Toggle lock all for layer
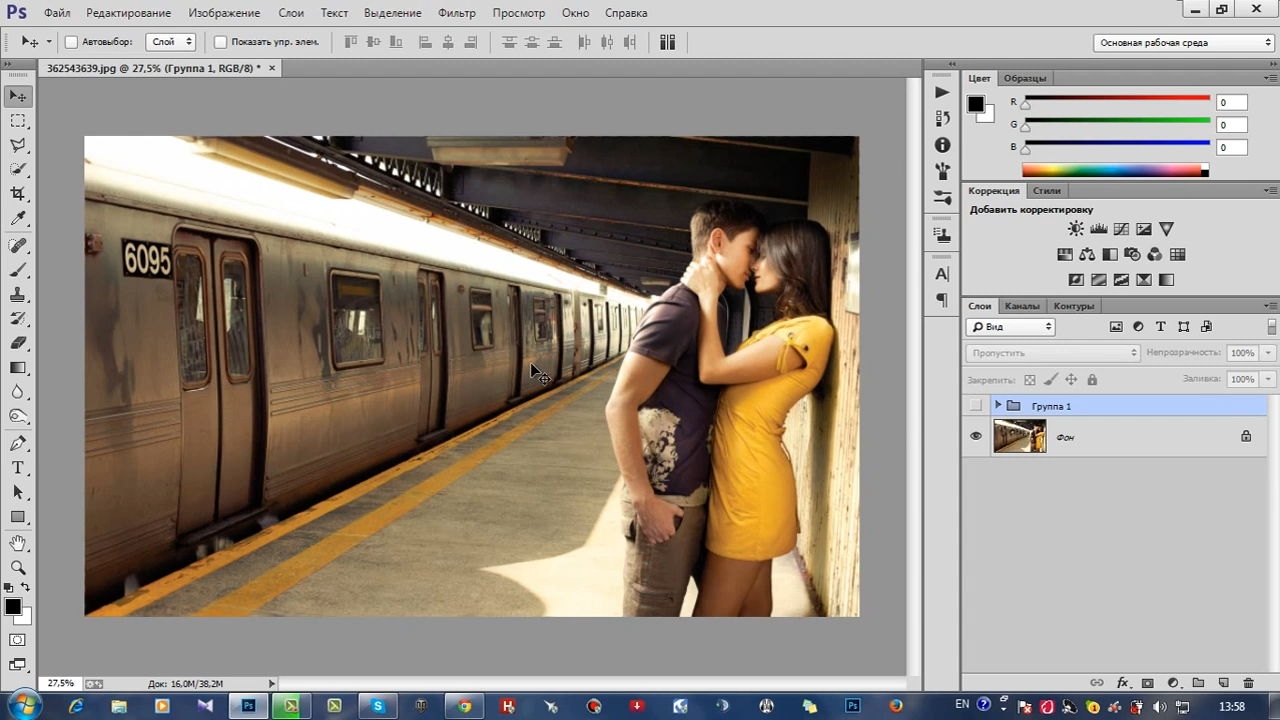The height and width of the screenshot is (720, 1280). [1092, 380]
